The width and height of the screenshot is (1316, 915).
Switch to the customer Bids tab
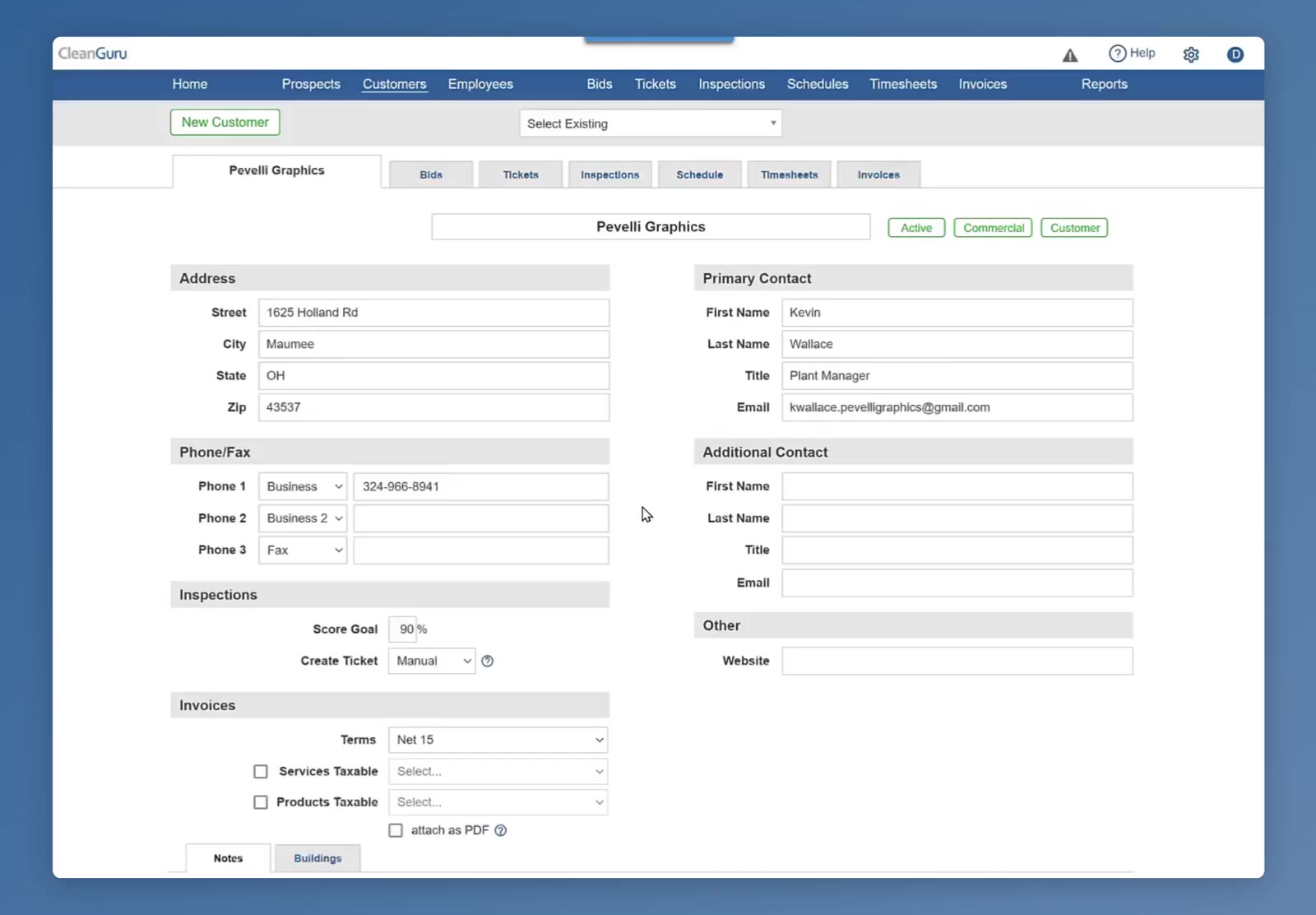coord(431,174)
